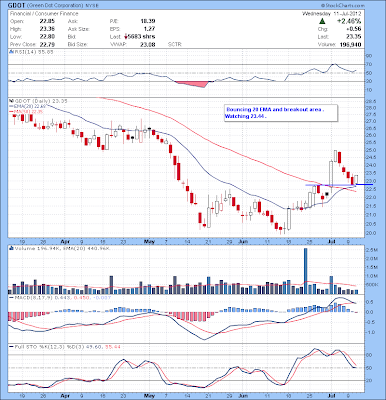The width and height of the screenshot is (386, 400).
Task: Click the Jul label under price chart
Action: pos(332,241)
